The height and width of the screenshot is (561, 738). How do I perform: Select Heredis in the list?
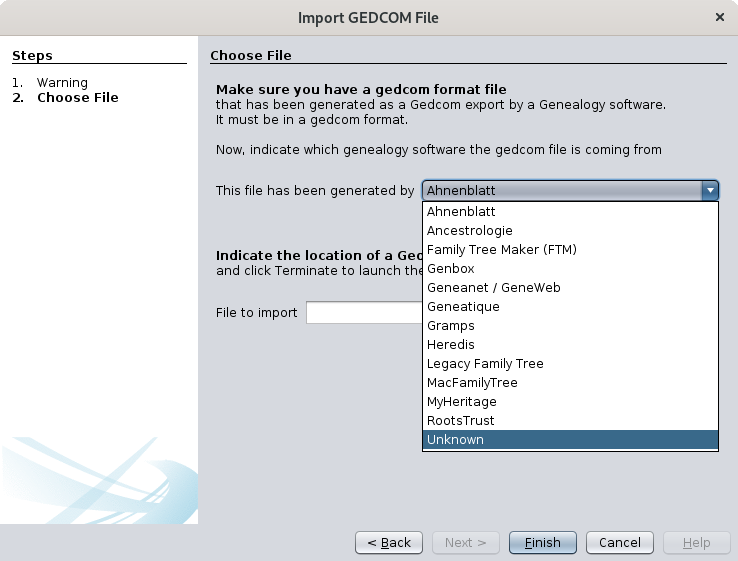point(570,345)
